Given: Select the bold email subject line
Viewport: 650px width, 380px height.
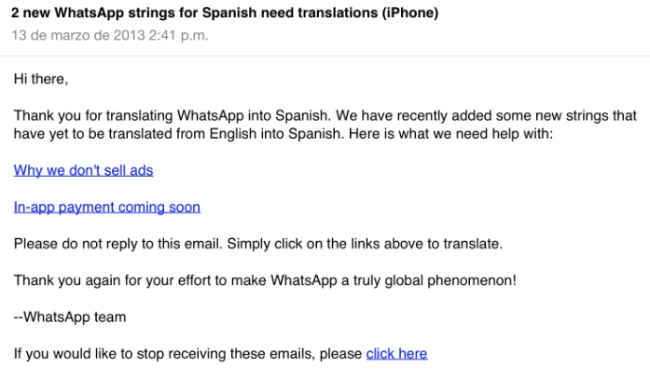Looking at the screenshot, I should coord(225,13).
